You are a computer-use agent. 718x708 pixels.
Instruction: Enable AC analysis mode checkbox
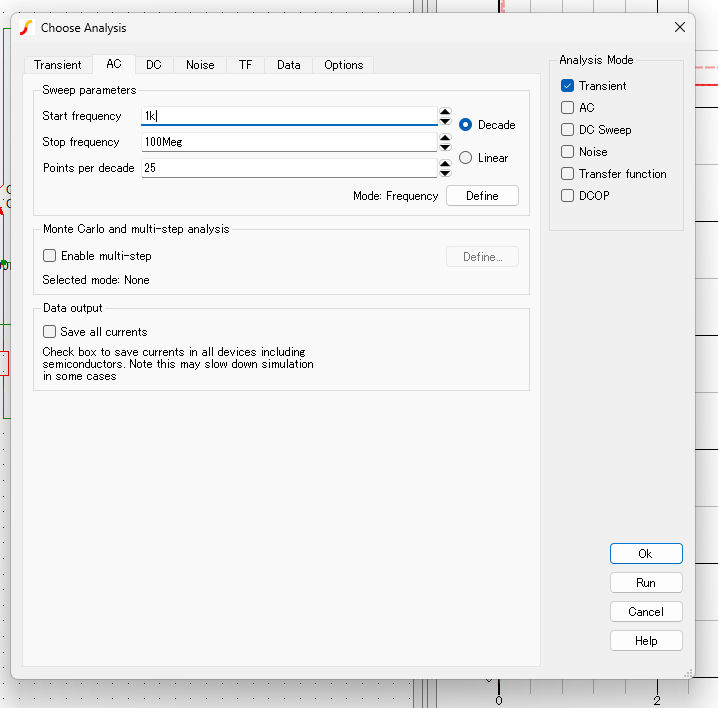pyautogui.click(x=568, y=108)
